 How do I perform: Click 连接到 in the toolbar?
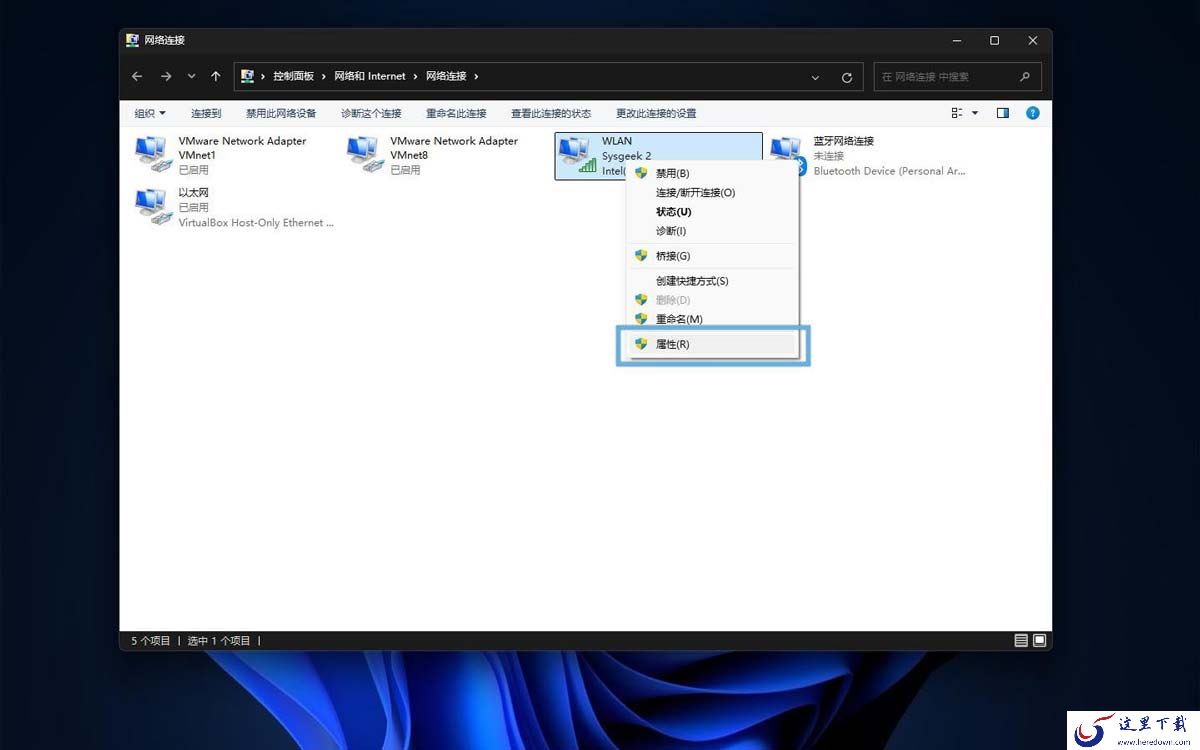tap(206, 113)
